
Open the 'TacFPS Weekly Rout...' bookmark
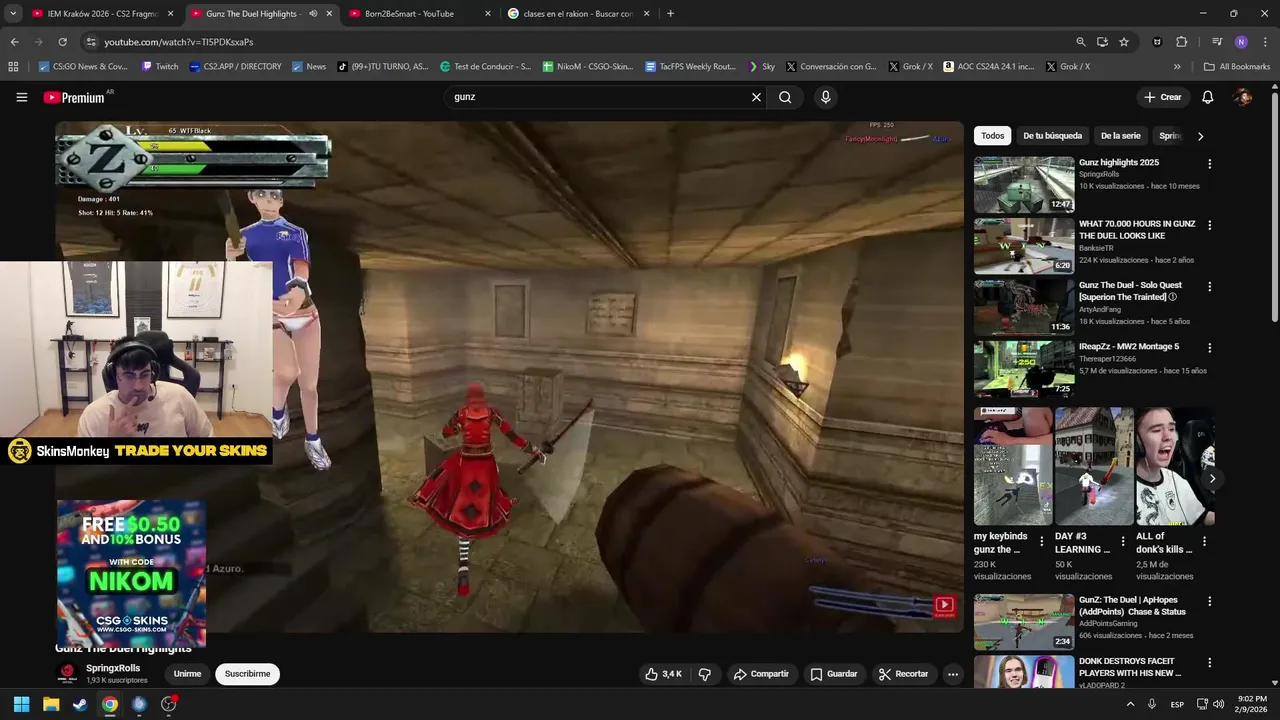[x=690, y=67]
